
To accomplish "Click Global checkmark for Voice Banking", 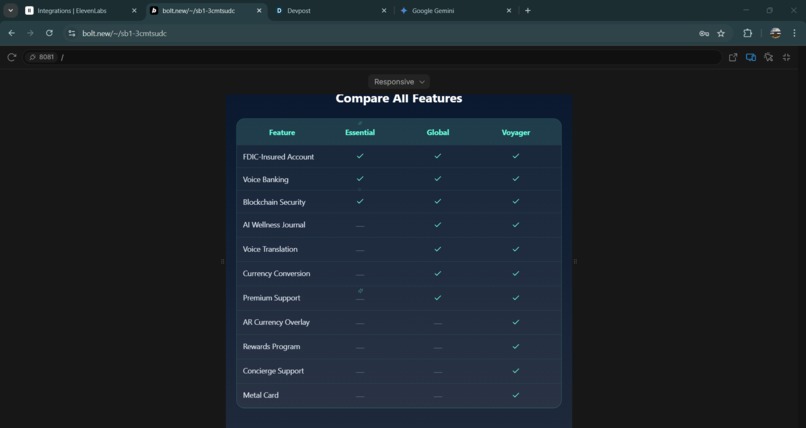I will tap(437, 178).
